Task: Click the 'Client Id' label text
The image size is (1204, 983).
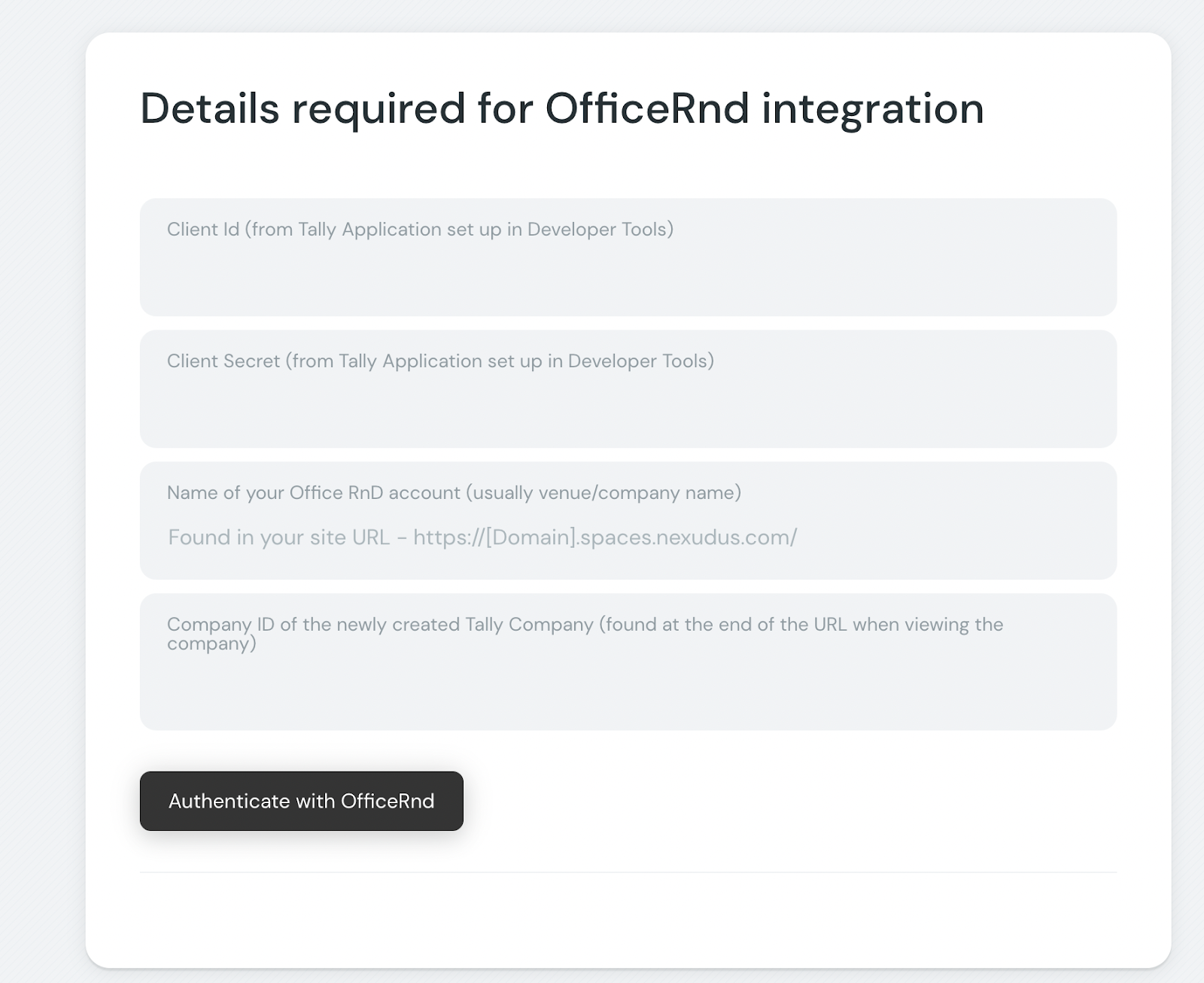Action: pyautogui.click(x=202, y=230)
